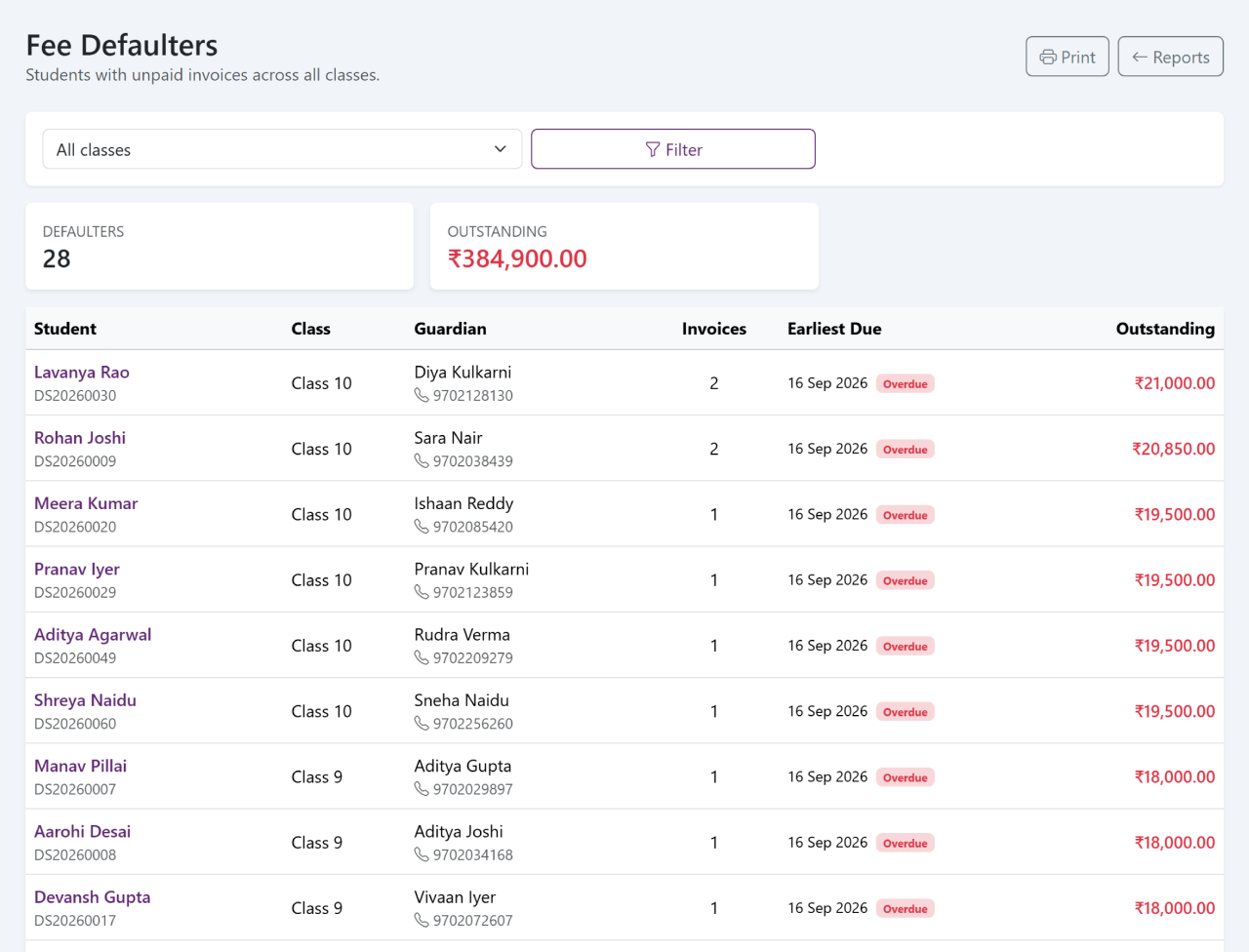Click phone icon beside 9702034168
Image resolution: width=1249 pixels, height=952 pixels.
click(422, 854)
